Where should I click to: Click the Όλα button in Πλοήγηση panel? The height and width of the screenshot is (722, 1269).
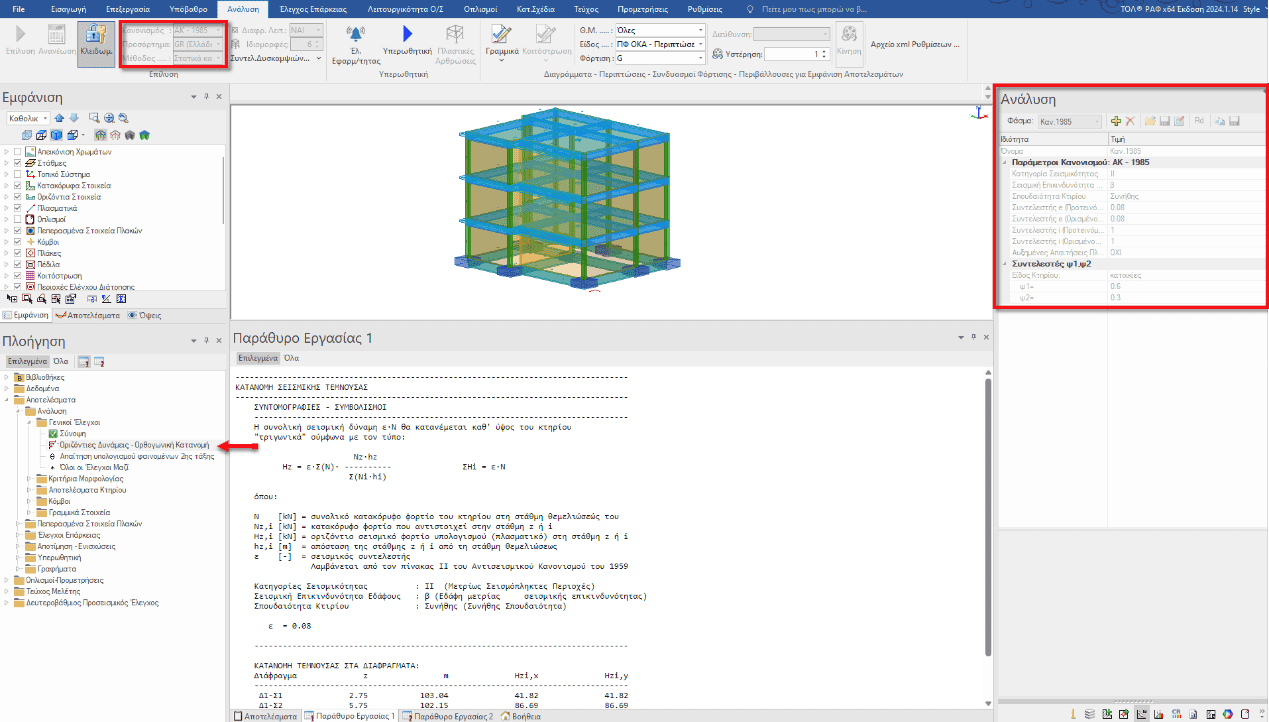coord(60,361)
